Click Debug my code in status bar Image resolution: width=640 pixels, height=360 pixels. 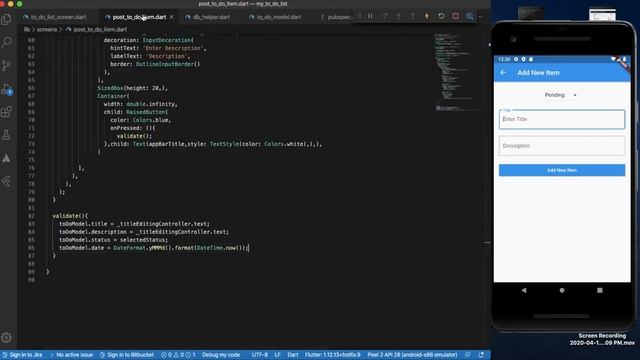(221, 355)
